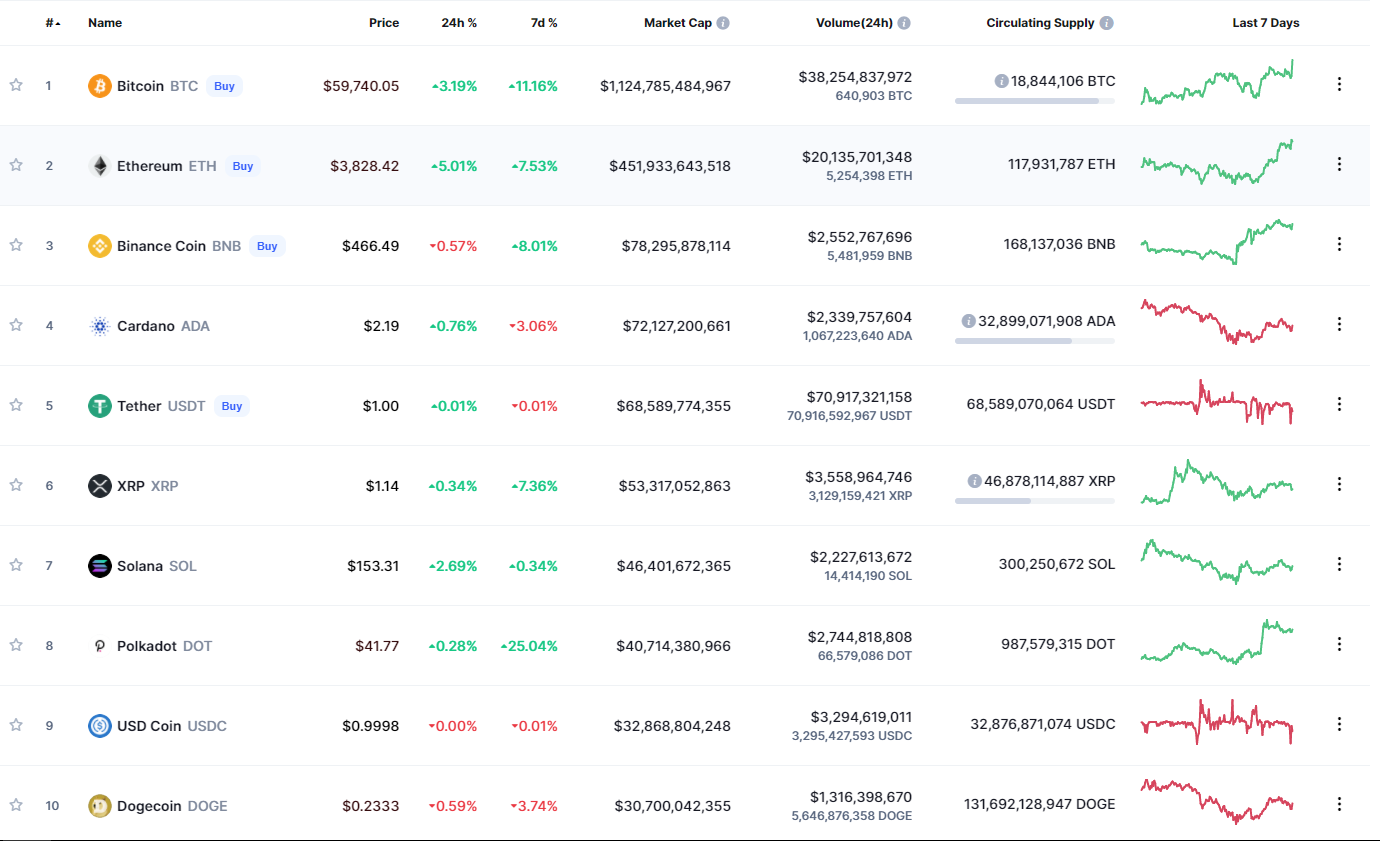
Task: Star Binance Coin for the watchlist
Action: coord(16,245)
